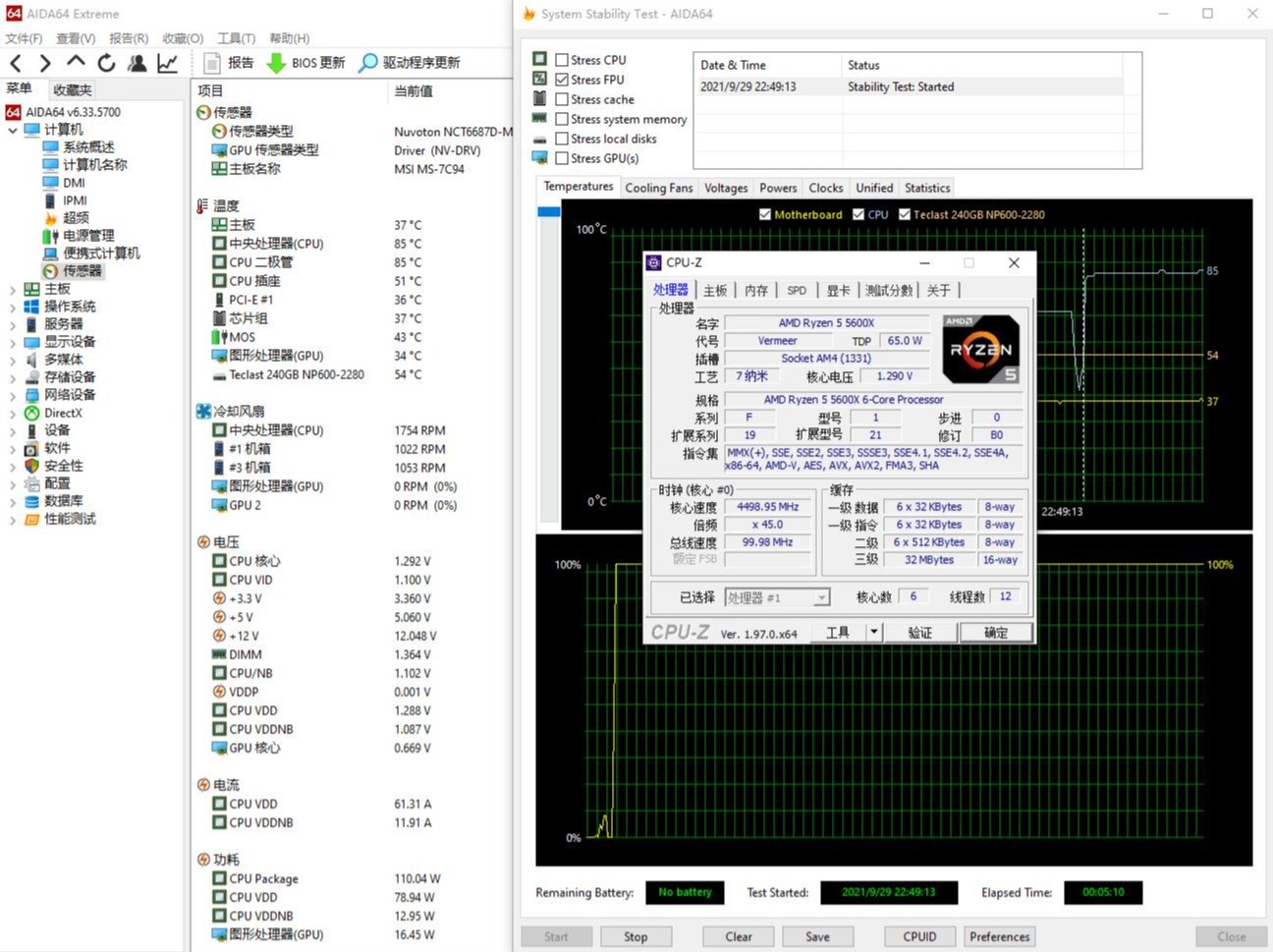Open the 工具 dropdown arrow in CPU-Z

[873, 632]
